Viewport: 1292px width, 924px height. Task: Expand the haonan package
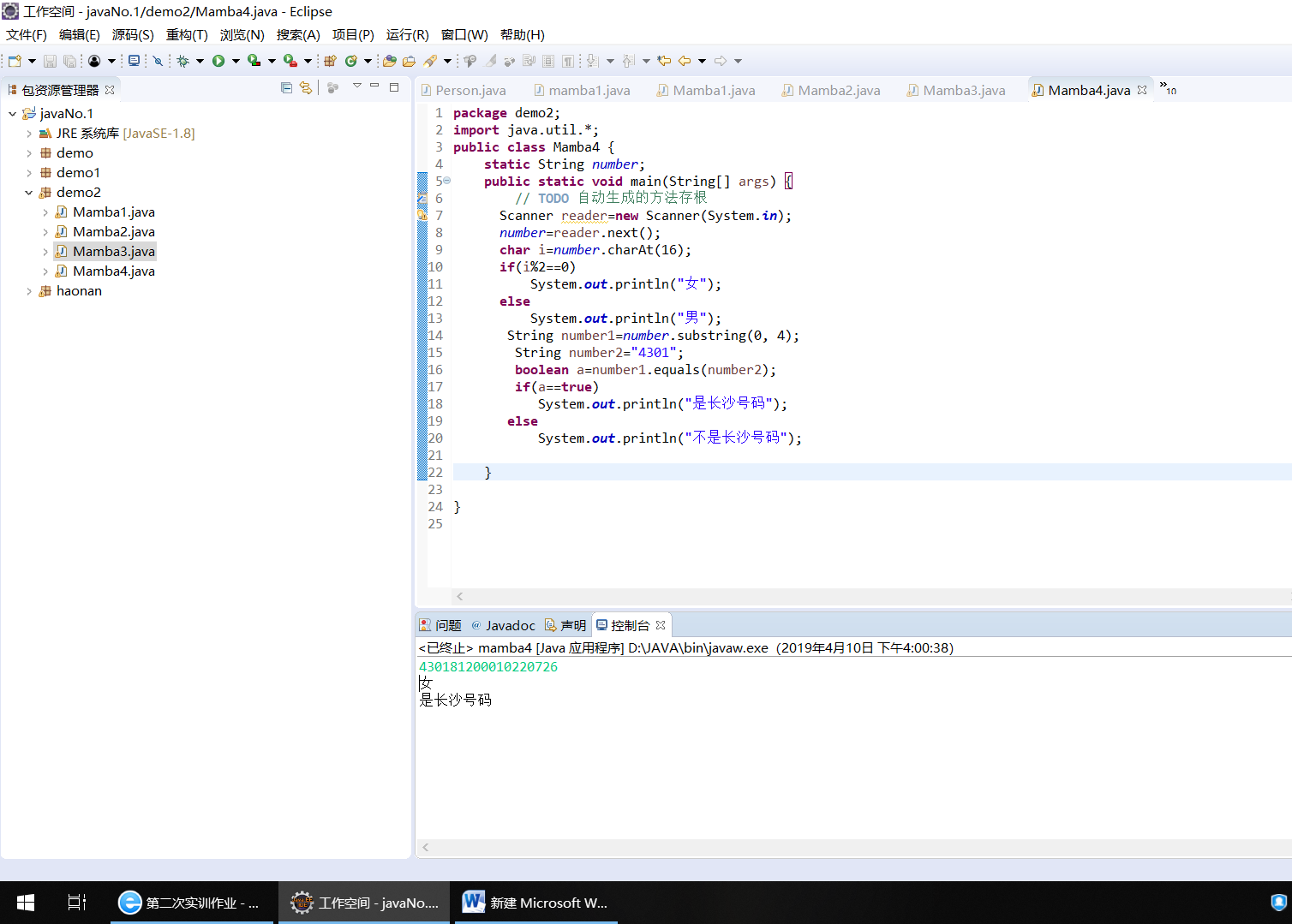[28, 291]
